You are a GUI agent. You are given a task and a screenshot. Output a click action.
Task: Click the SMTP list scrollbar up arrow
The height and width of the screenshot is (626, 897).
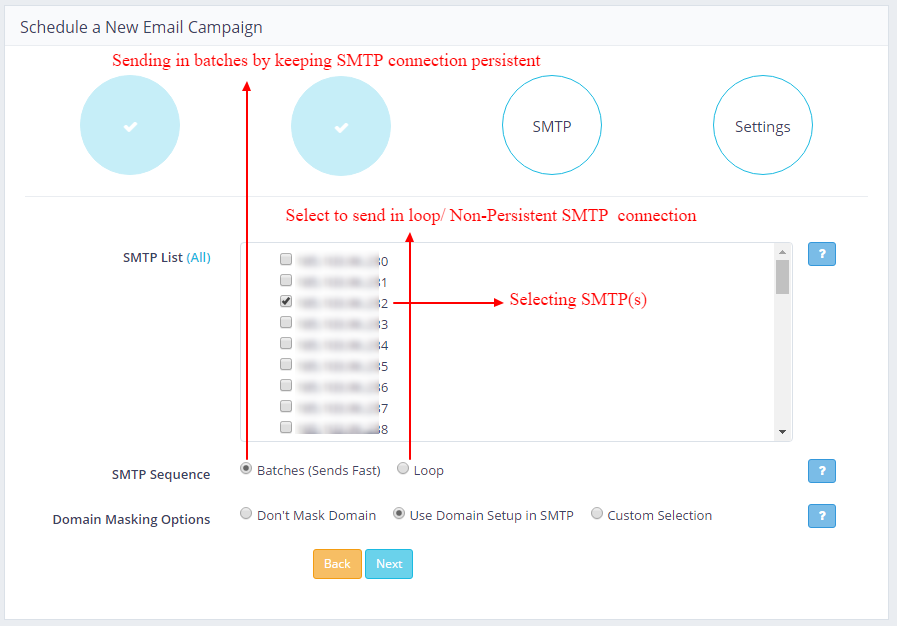(782, 251)
